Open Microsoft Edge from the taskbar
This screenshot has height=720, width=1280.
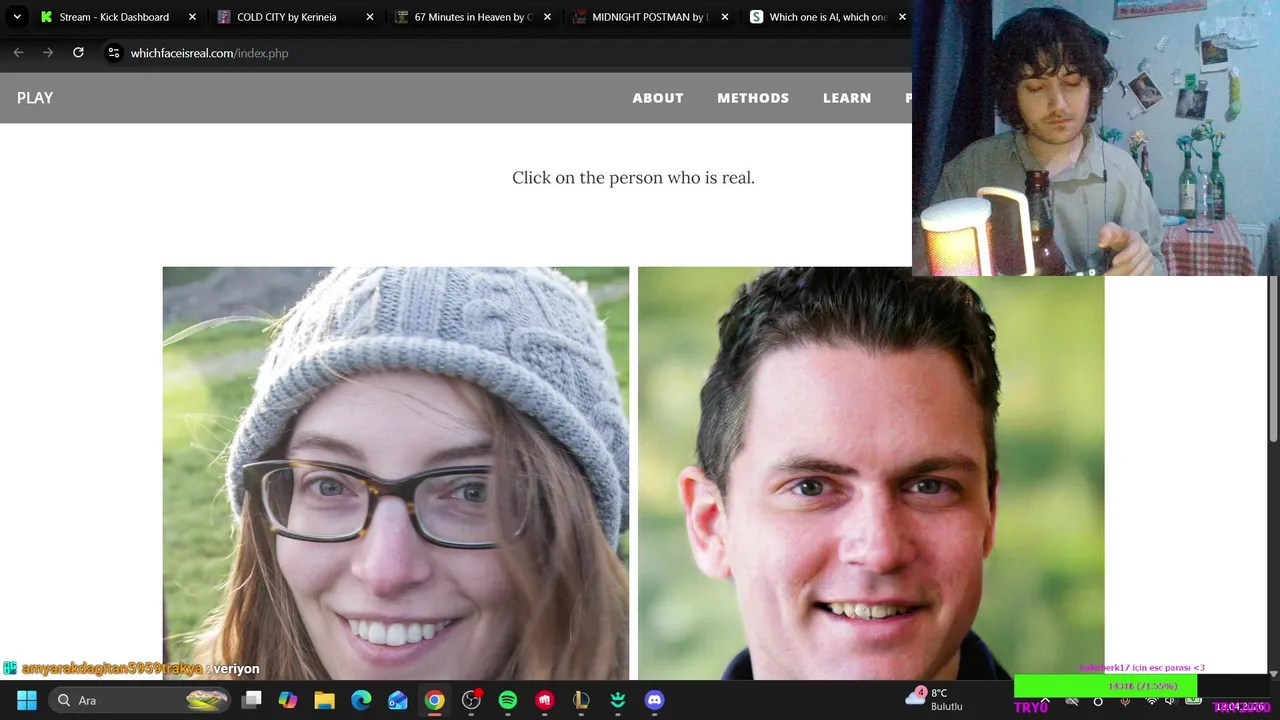tap(361, 700)
